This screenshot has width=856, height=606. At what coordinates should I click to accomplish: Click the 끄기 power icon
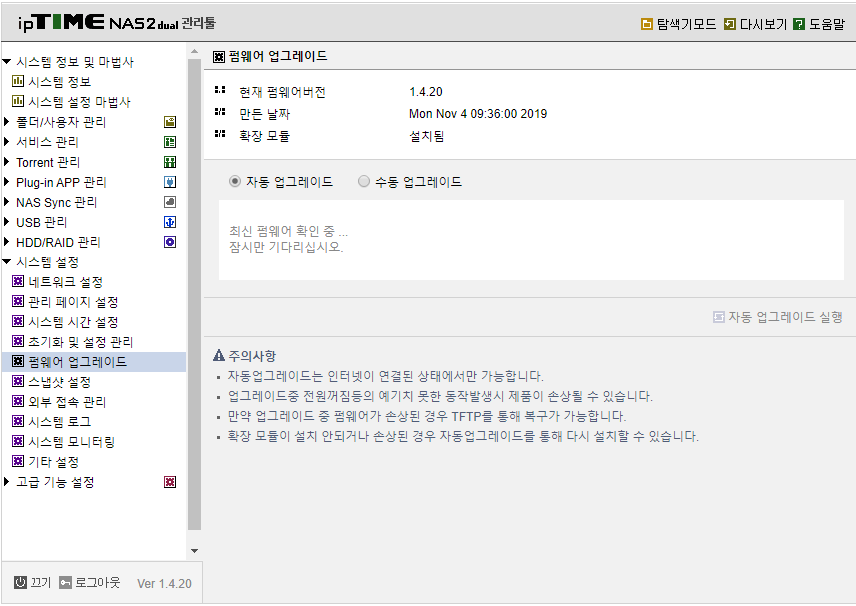pyautogui.click(x=20, y=583)
